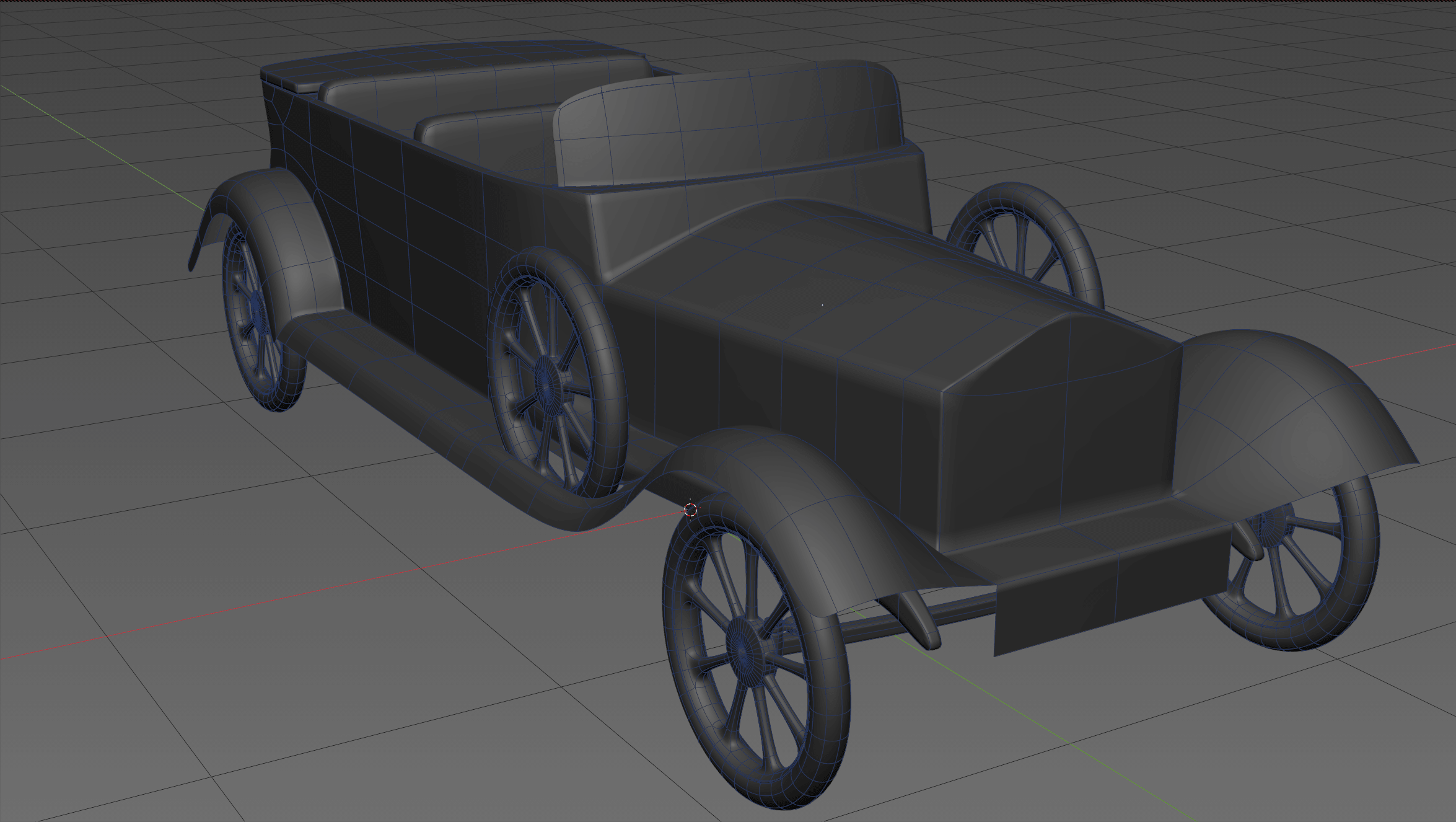
Task: Click the 3D cursor crosshair in the viewport
Action: (691, 510)
